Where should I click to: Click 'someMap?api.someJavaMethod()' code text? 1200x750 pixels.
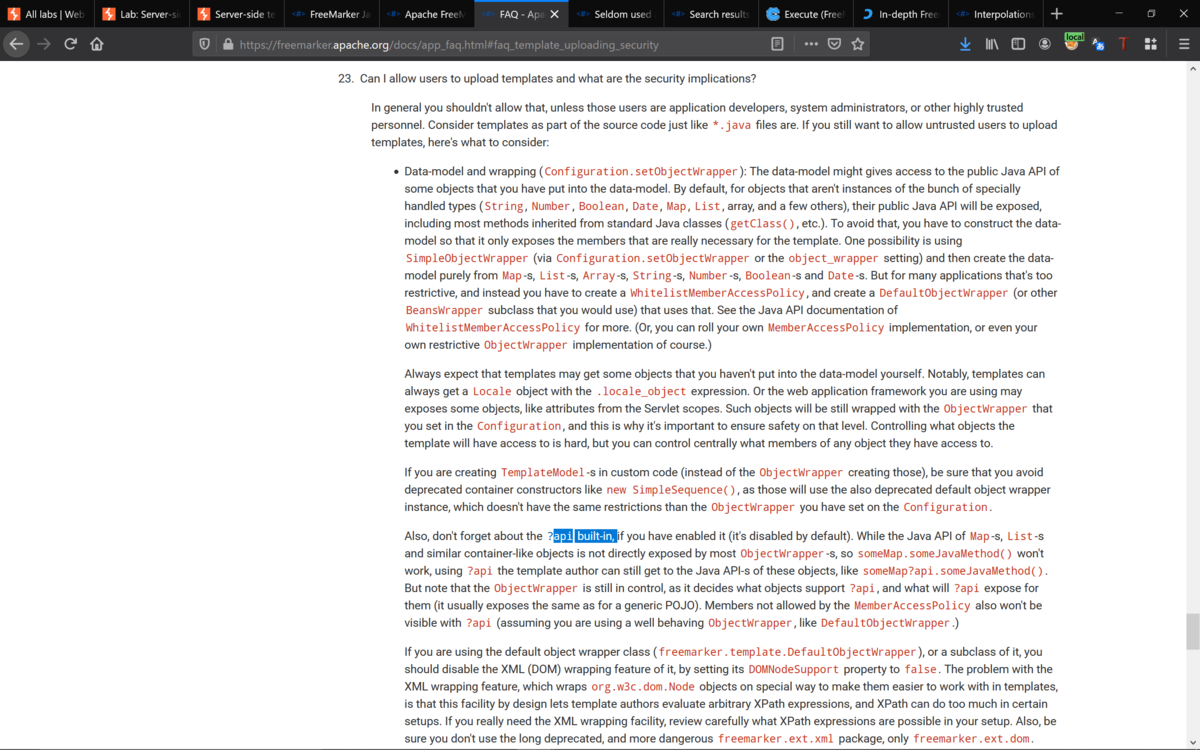point(953,571)
